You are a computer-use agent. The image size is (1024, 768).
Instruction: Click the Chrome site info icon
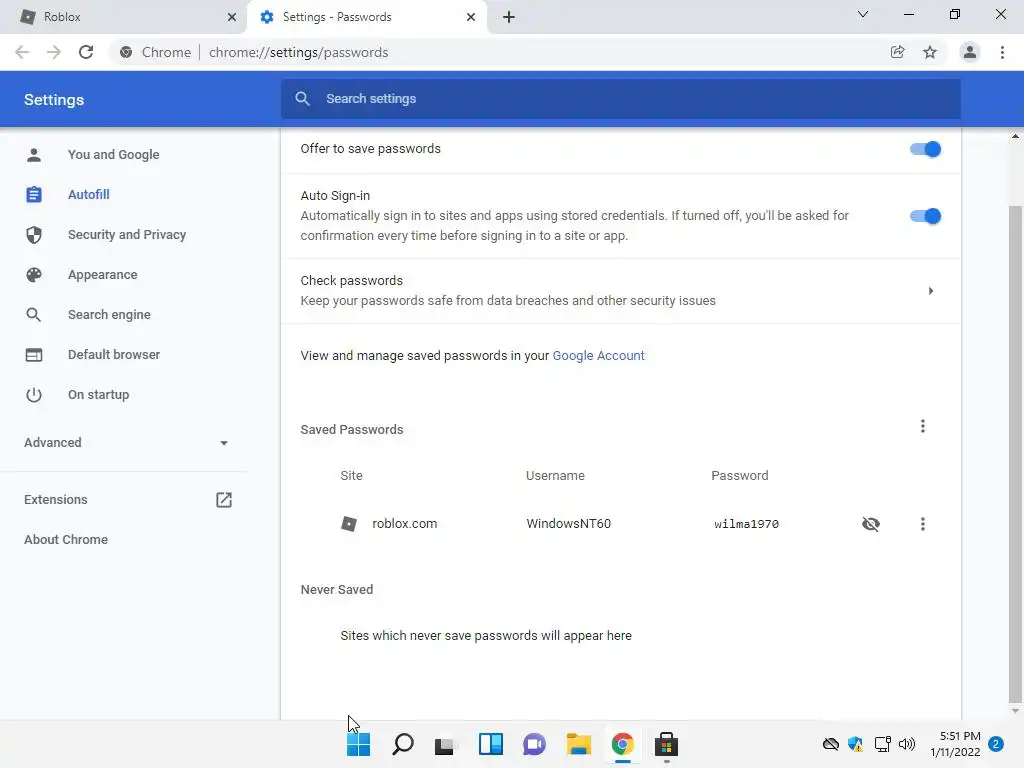(126, 52)
